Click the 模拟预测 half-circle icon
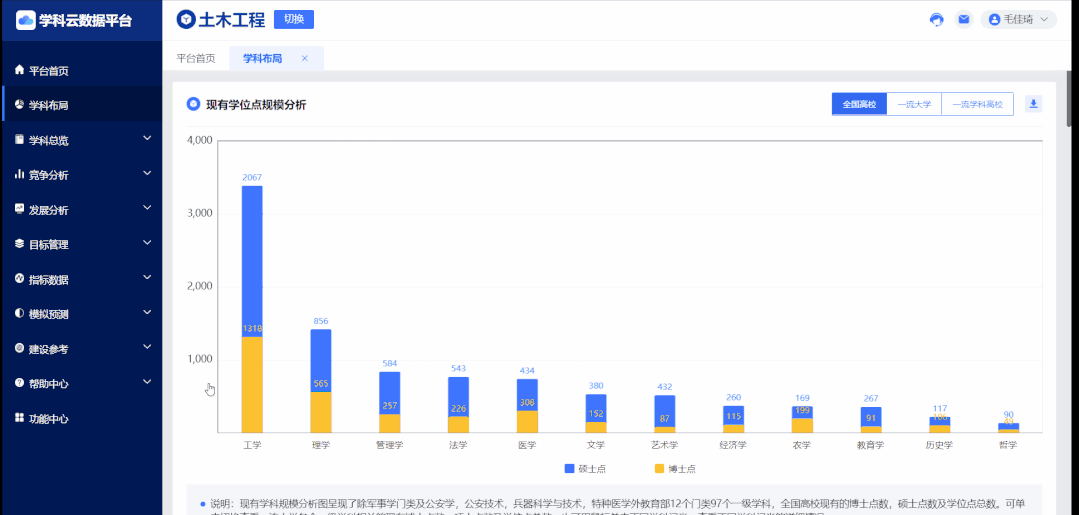The image size is (1079, 515). [x=19, y=313]
